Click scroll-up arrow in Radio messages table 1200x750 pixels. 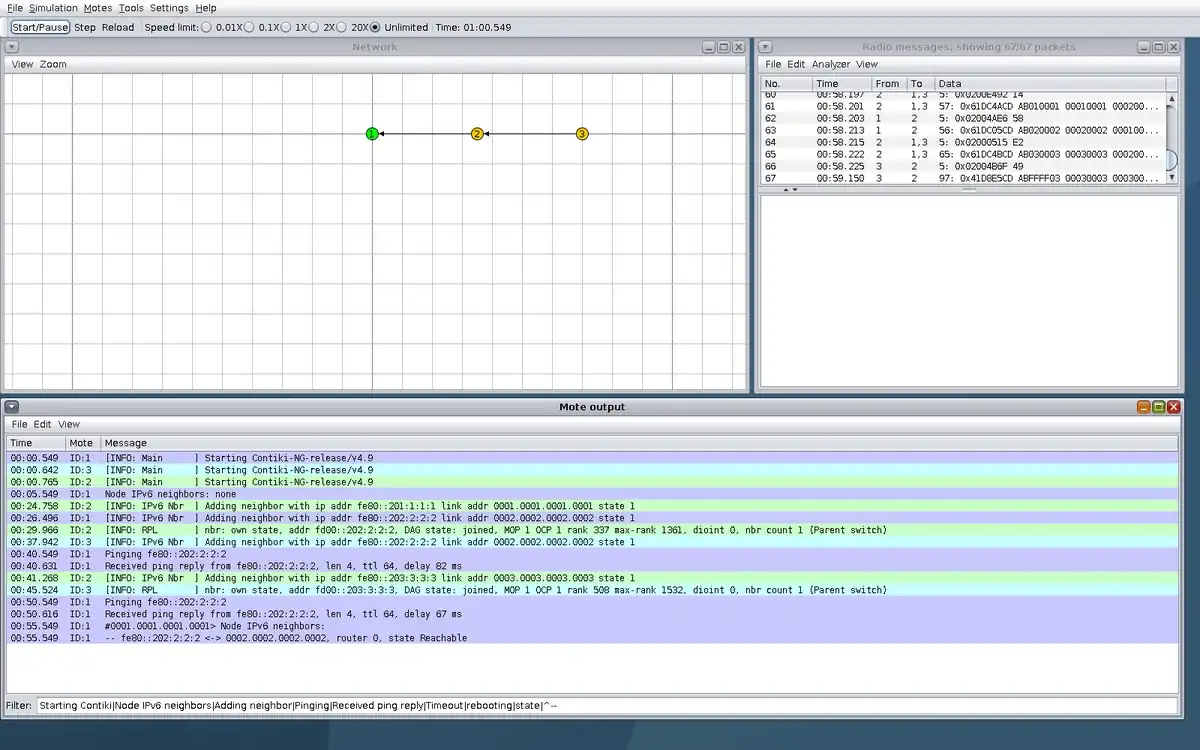pyautogui.click(x=1172, y=99)
